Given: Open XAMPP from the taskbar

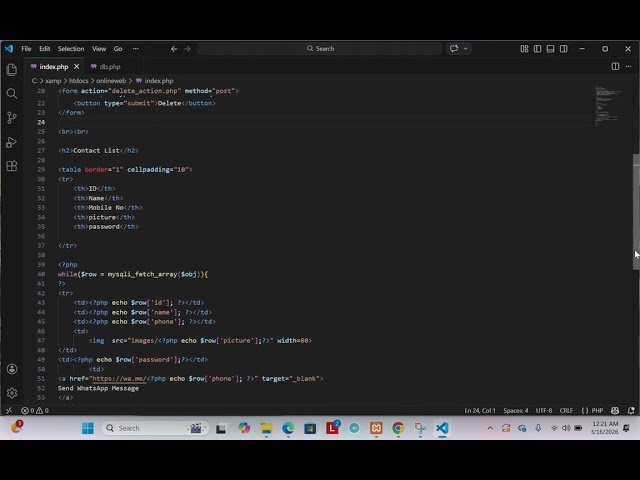Looking at the screenshot, I should tap(376, 428).
